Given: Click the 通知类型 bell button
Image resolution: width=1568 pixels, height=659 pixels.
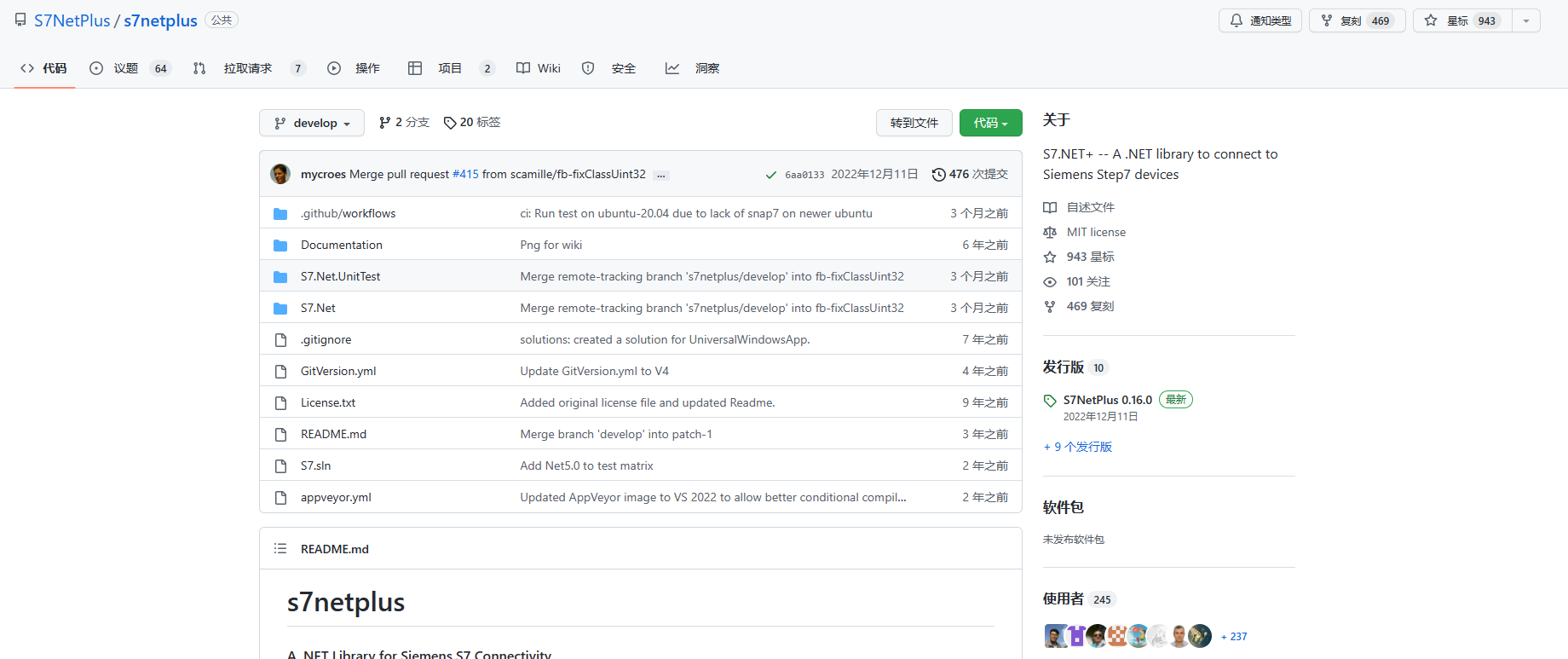Looking at the screenshot, I should pos(1260,20).
